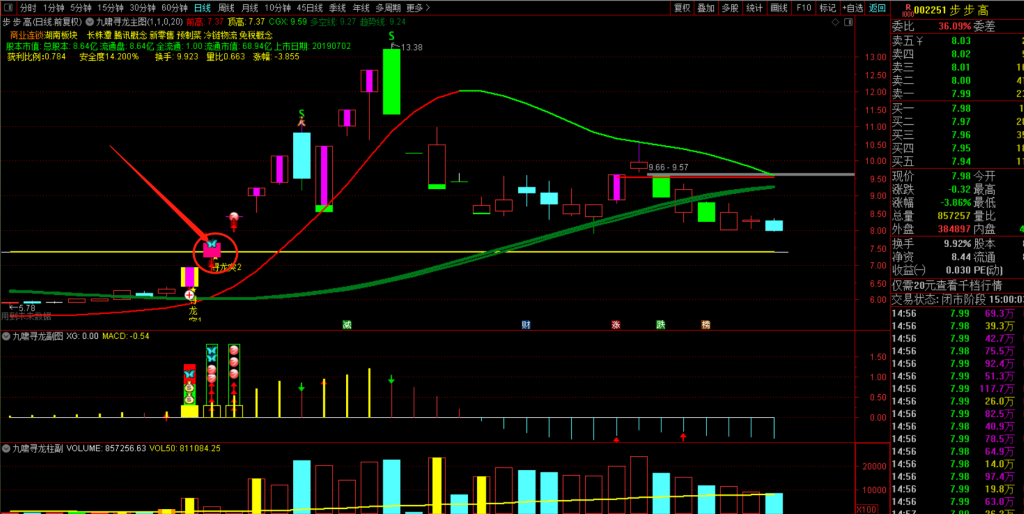Screen dimensions: 1024x514
Task: Click the round icon before 九啸寻龙主图 indicator name
Action: click(92, 21)
